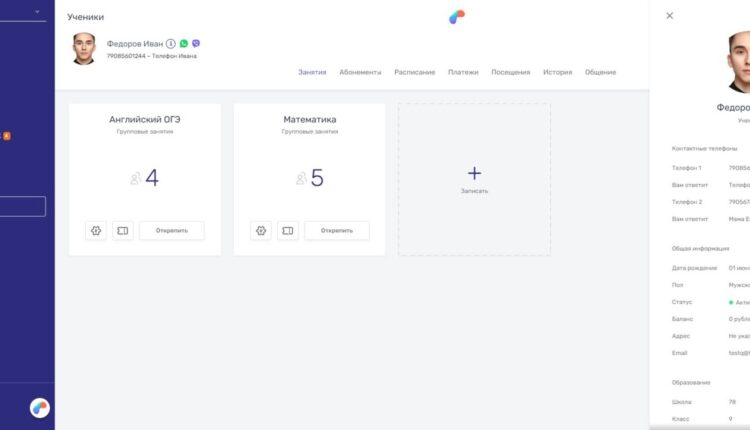Open the Абонементы tab

tap(360, 72)
